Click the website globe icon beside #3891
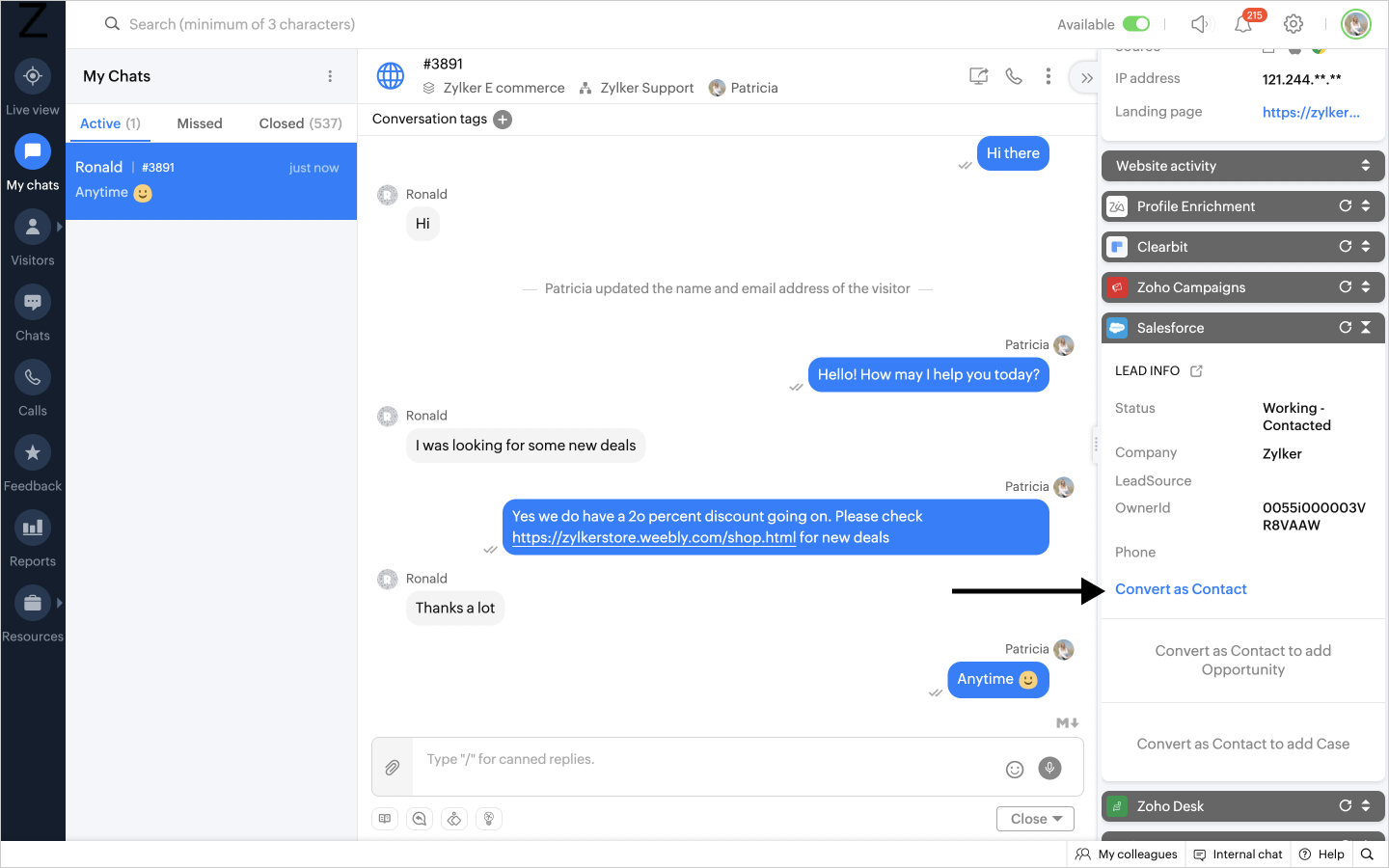The width and height of the screenshot is (1389, 868). tap(391, 75)
